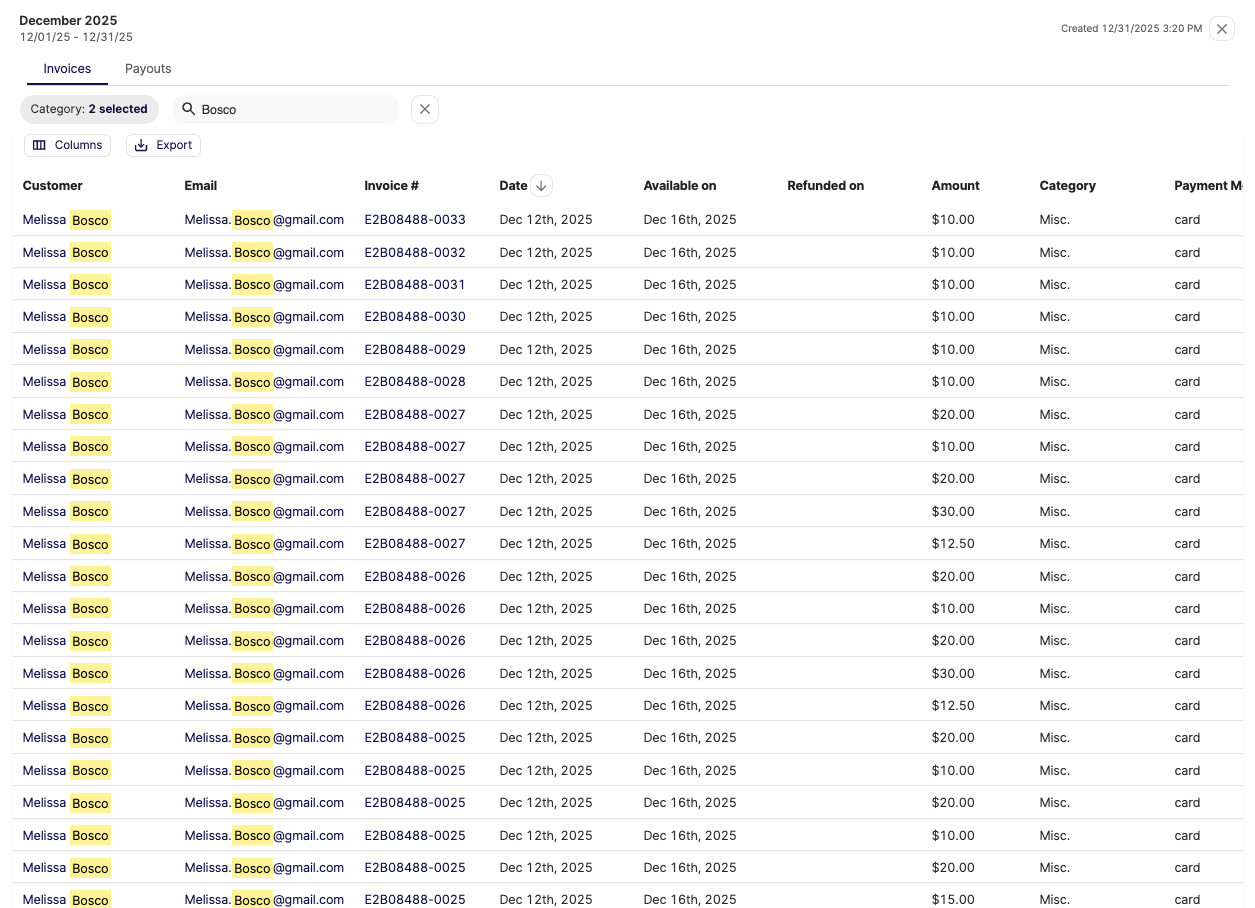
Task: Close the December 2025 report panel
Action: [x=1221, y=29]
